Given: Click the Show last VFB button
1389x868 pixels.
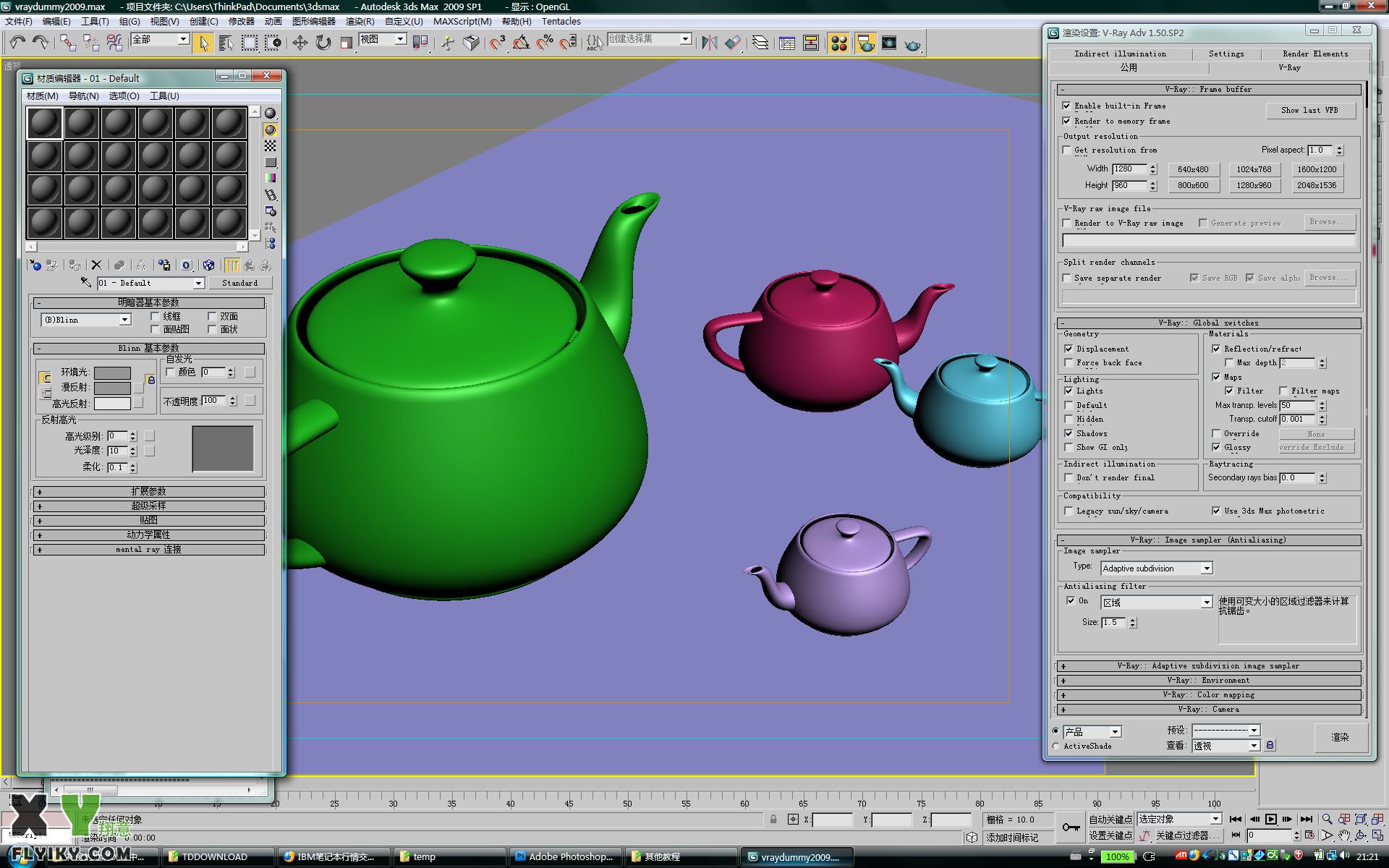Looking at the screenshot, I should click(x=1309, y=110).
